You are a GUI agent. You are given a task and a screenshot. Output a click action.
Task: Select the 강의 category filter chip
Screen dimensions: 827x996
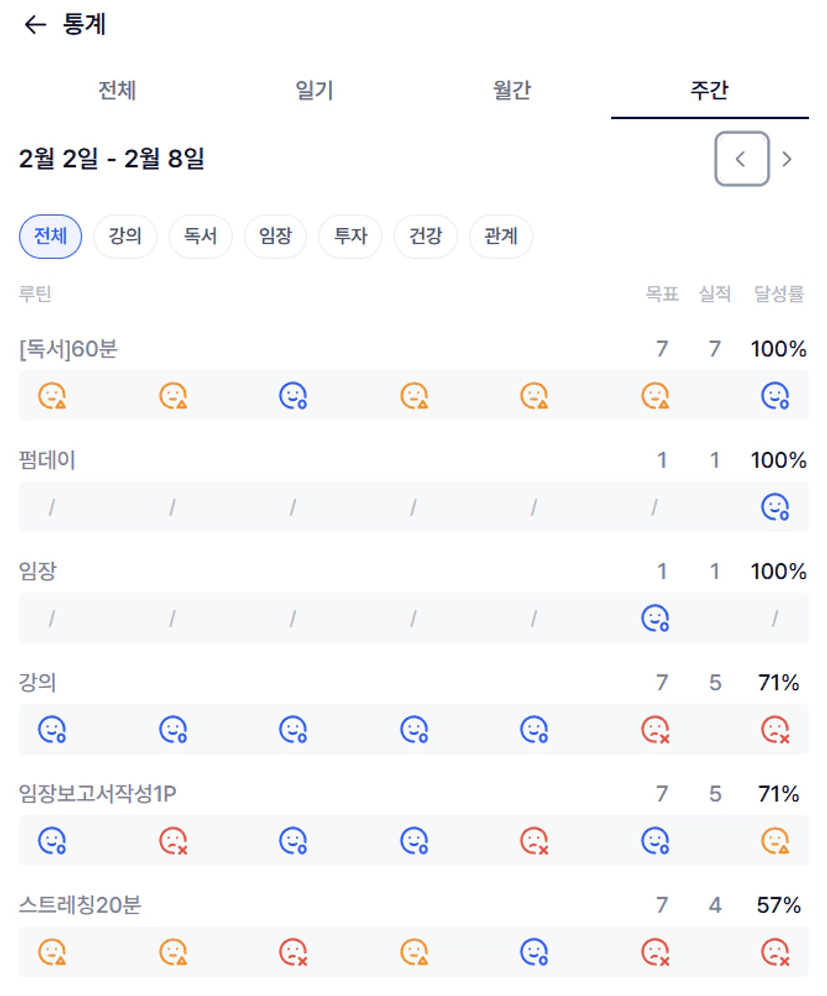pyautogui.click(x=125, y=237)
